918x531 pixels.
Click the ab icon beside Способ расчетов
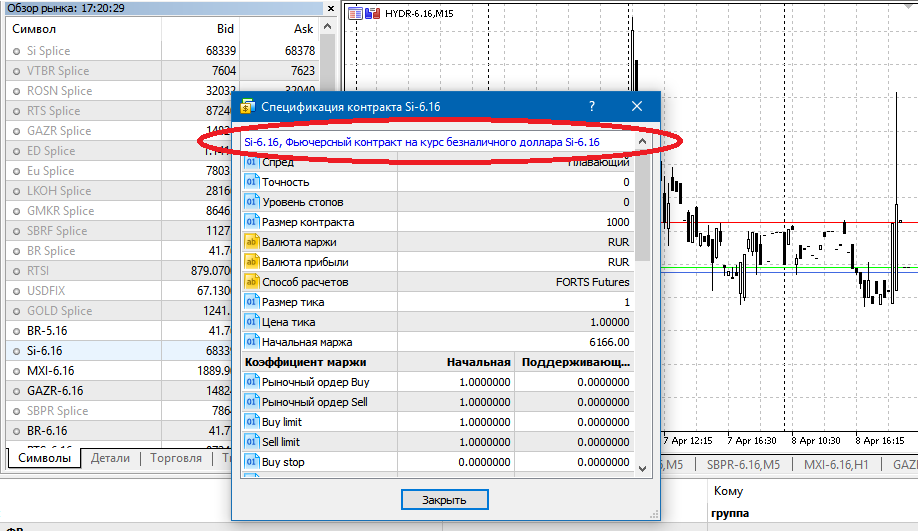click(x=252, y=282)
